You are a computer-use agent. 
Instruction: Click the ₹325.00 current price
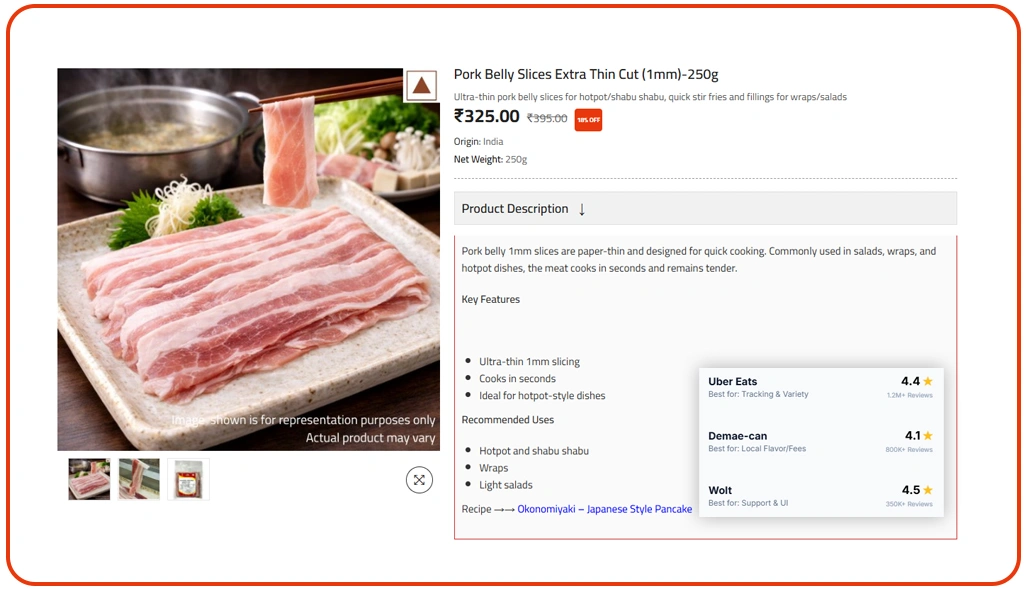click(x=487, y=117)
